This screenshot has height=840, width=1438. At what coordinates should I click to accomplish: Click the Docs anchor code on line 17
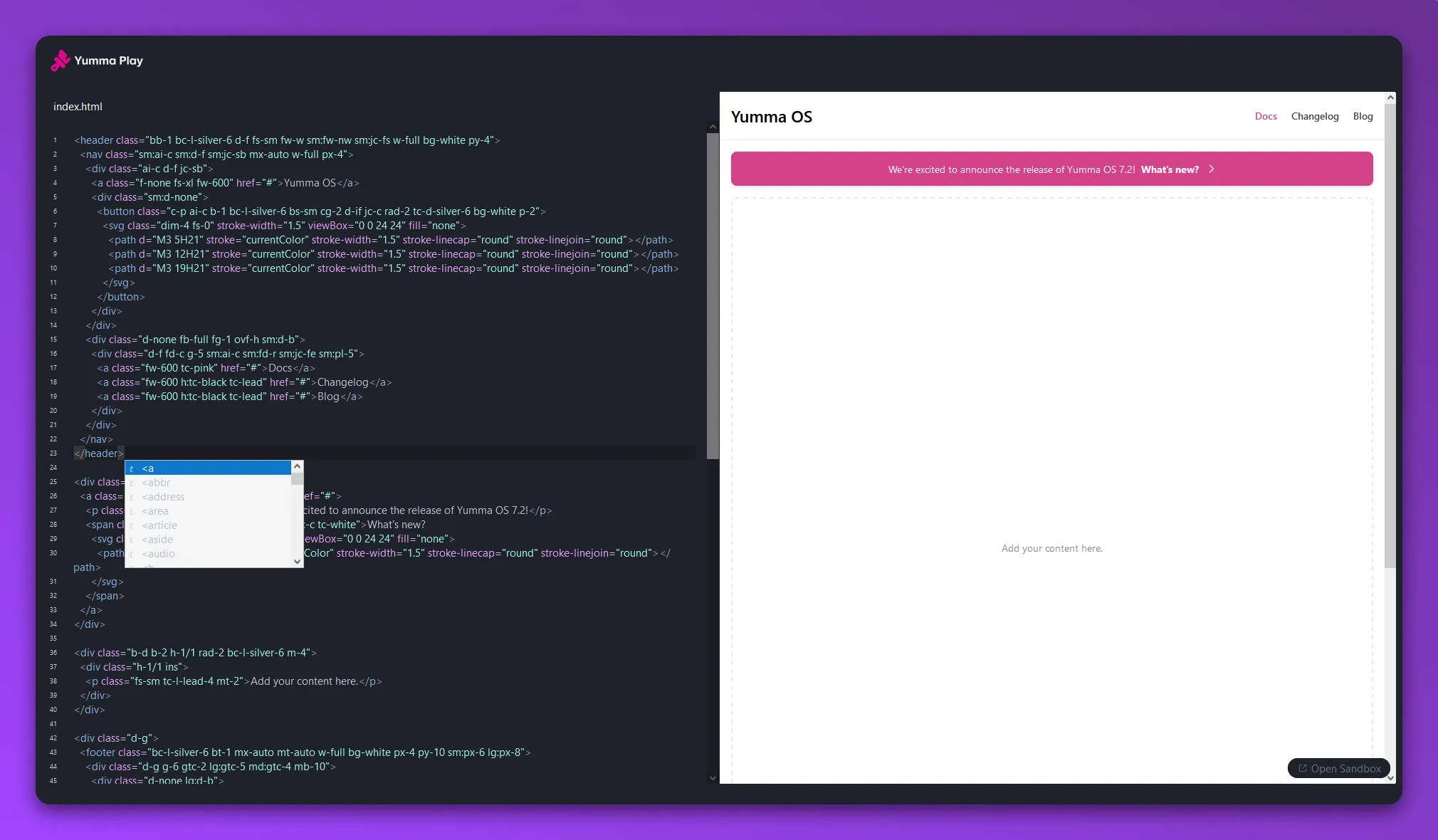pos(206,368)
